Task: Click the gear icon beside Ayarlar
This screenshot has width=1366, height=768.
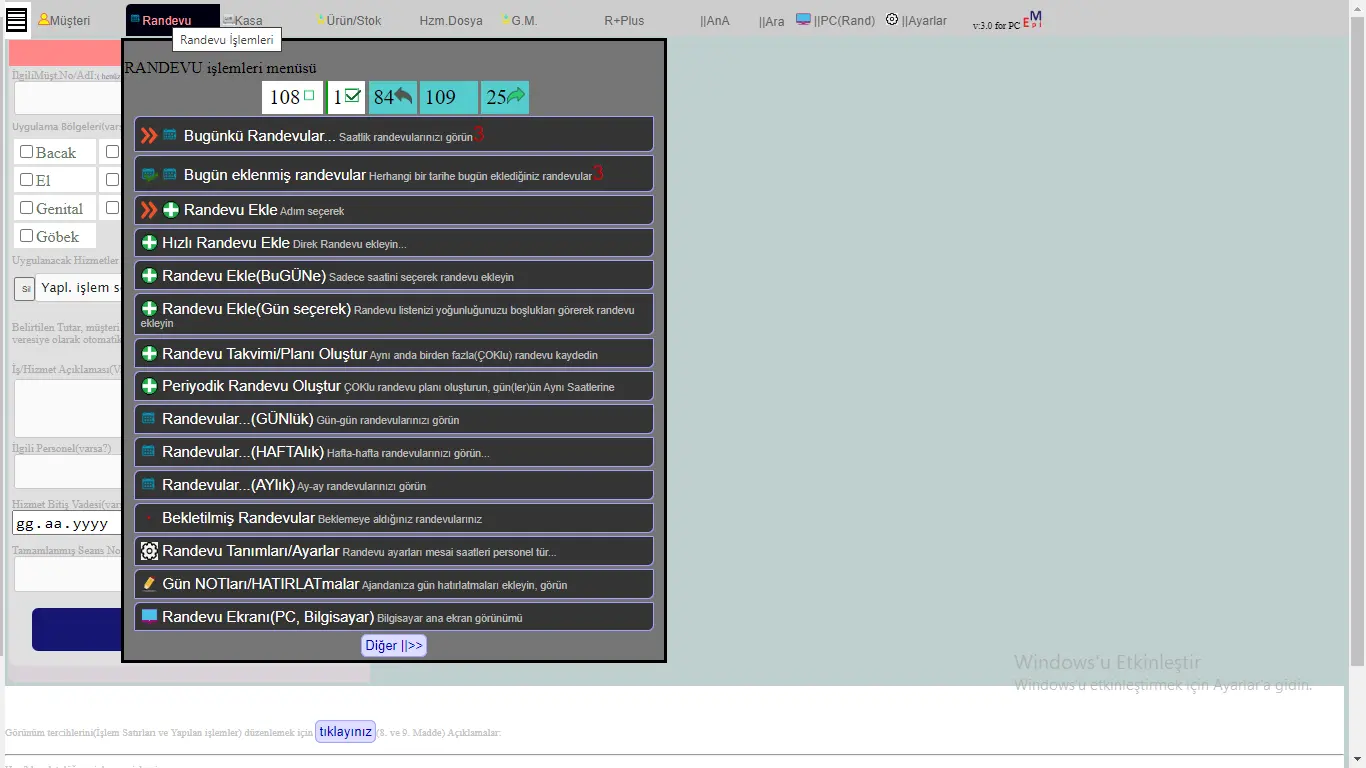Action: coord(892,19)
